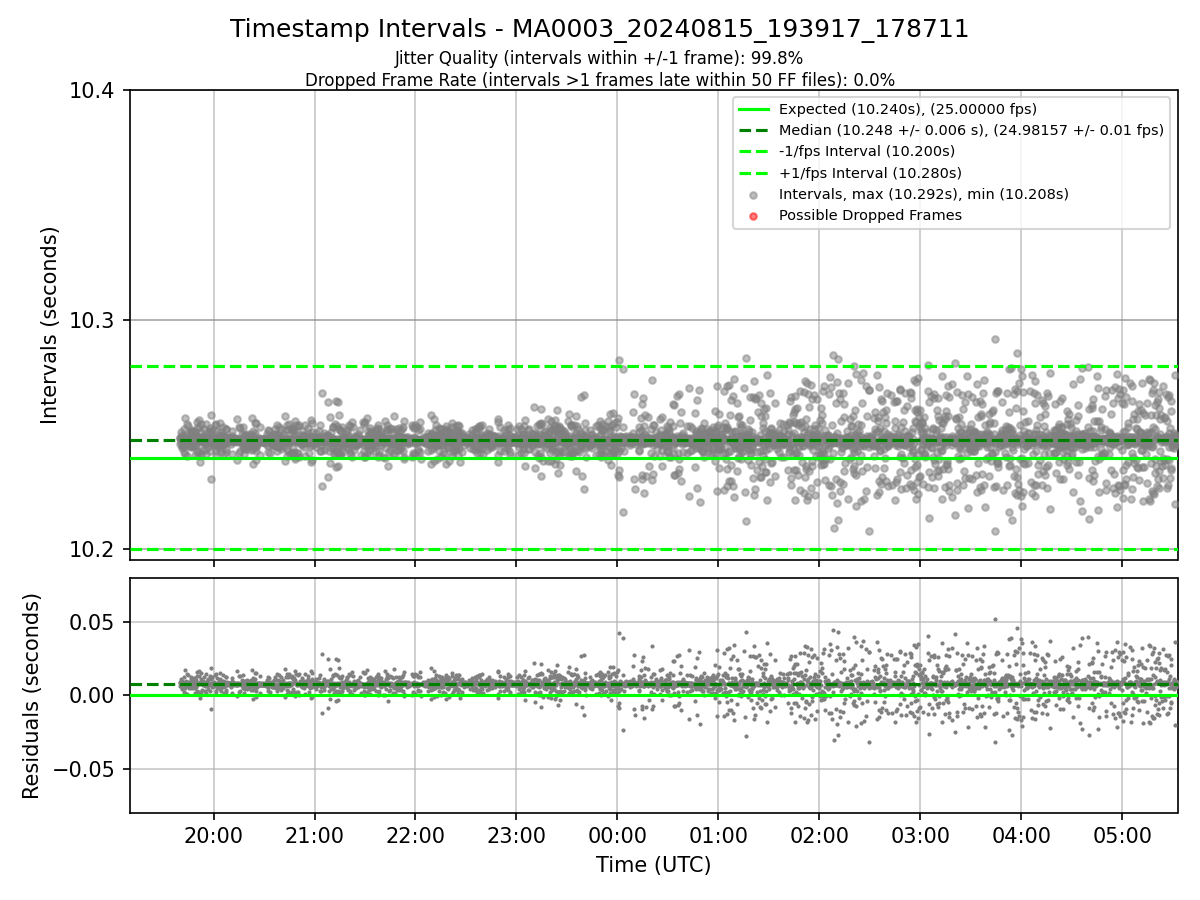Click the x-axis tick label '20:00'
This screenshot has height=900, width=1200.
(213, 836)
